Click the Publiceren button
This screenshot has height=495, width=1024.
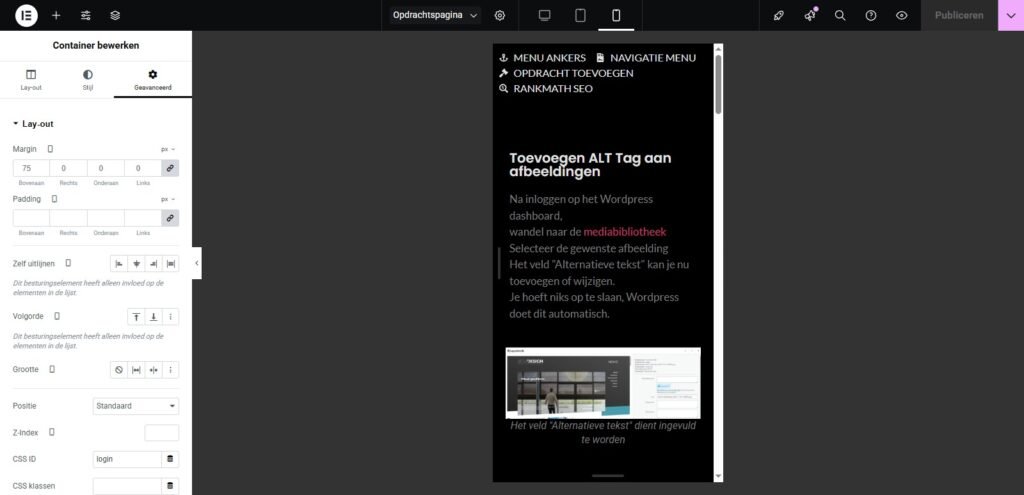click(x=959, y=15)
